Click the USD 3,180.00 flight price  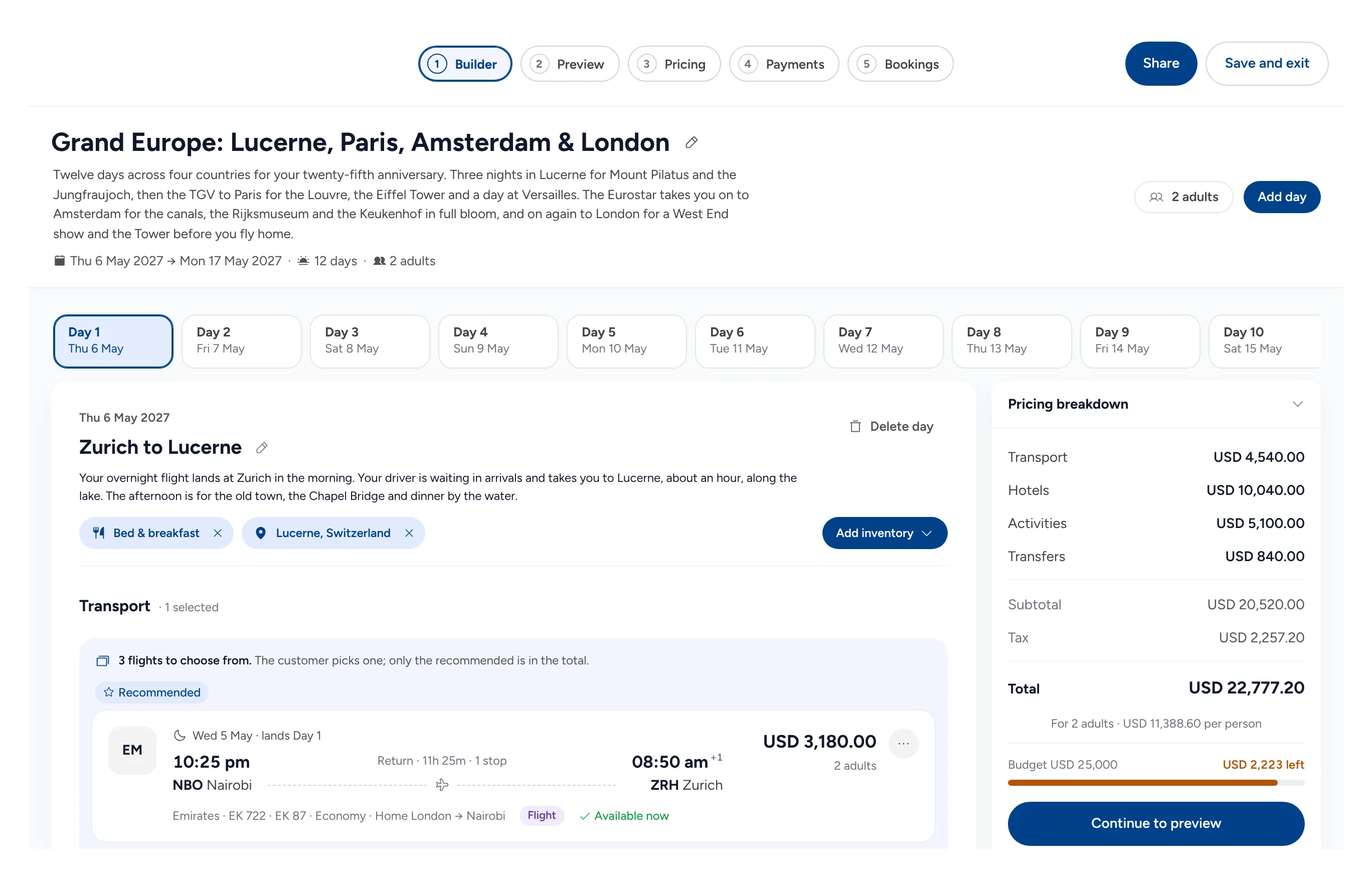(x=819, y=742)
